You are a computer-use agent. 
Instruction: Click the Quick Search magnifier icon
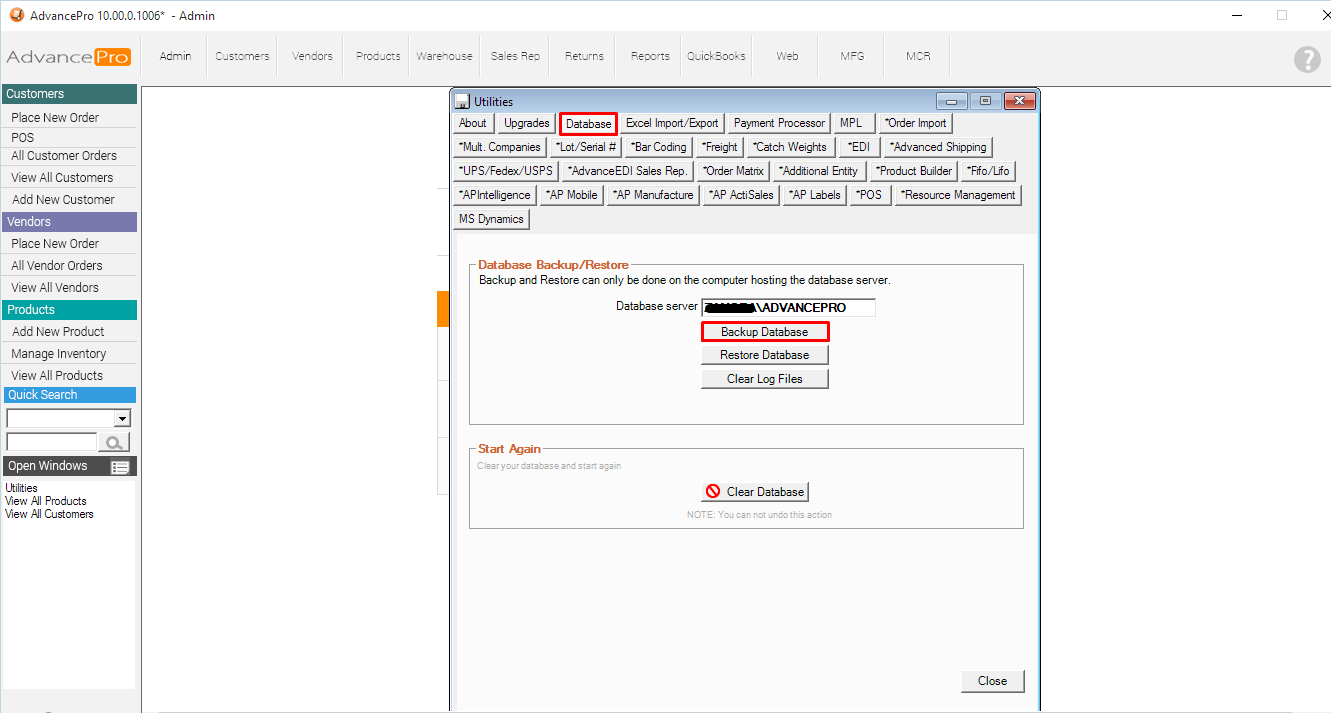115,442
